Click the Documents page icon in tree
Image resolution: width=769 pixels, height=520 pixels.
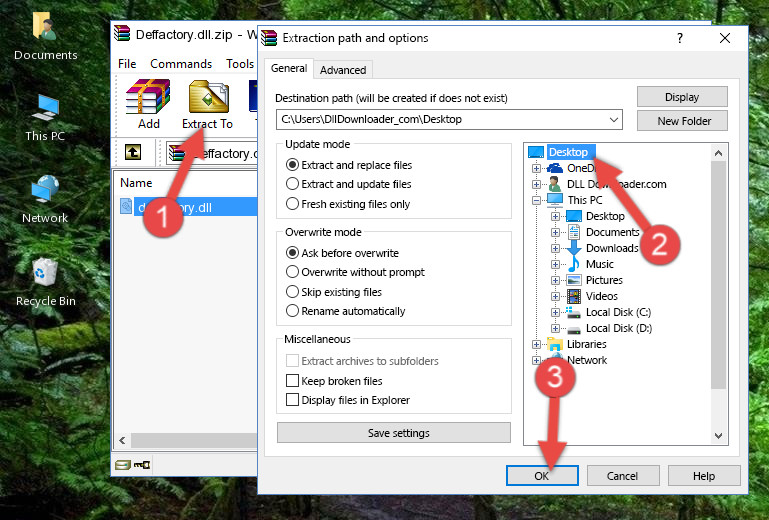(x=574, y=232)
